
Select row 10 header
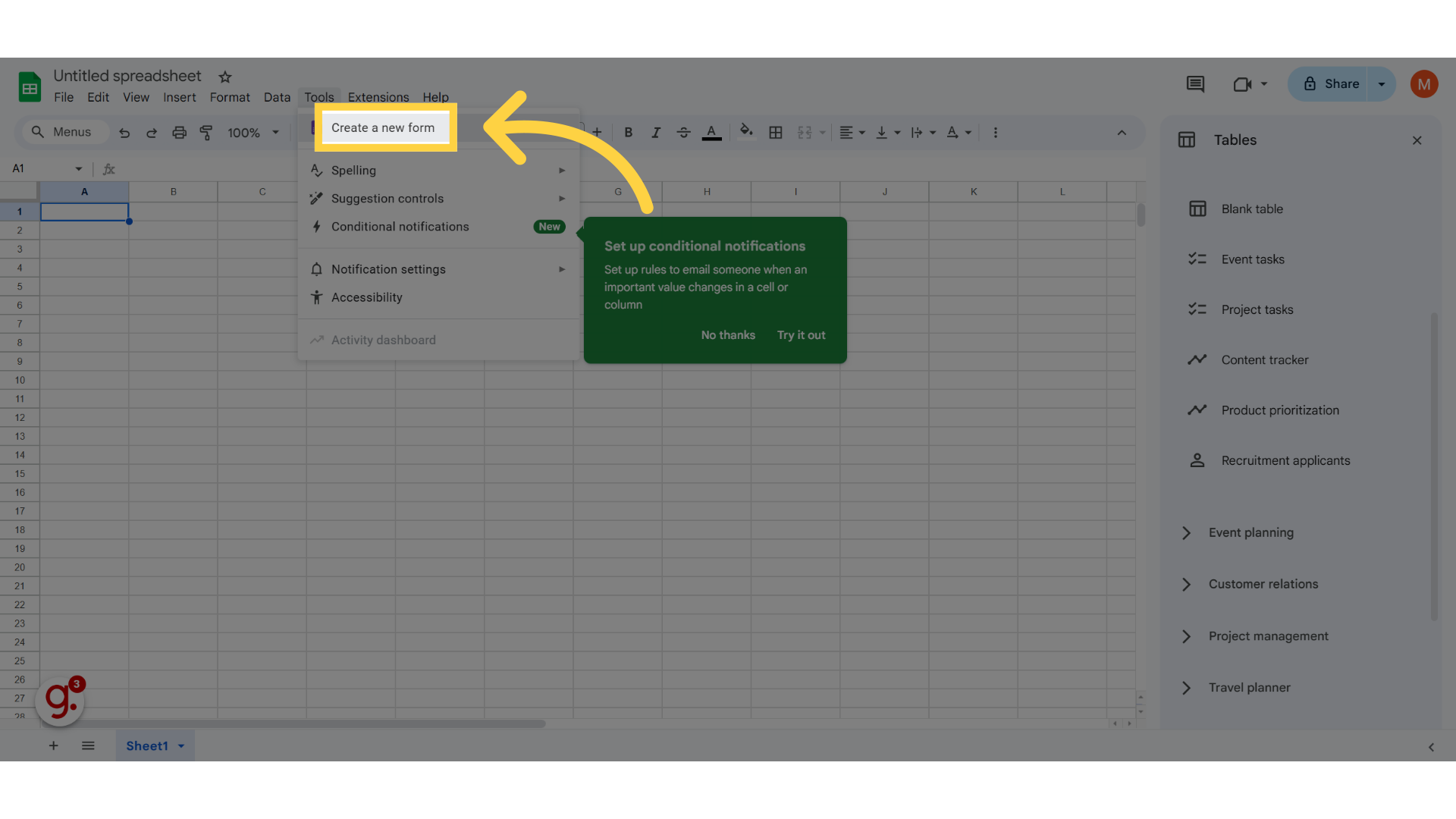coord(20,380)
